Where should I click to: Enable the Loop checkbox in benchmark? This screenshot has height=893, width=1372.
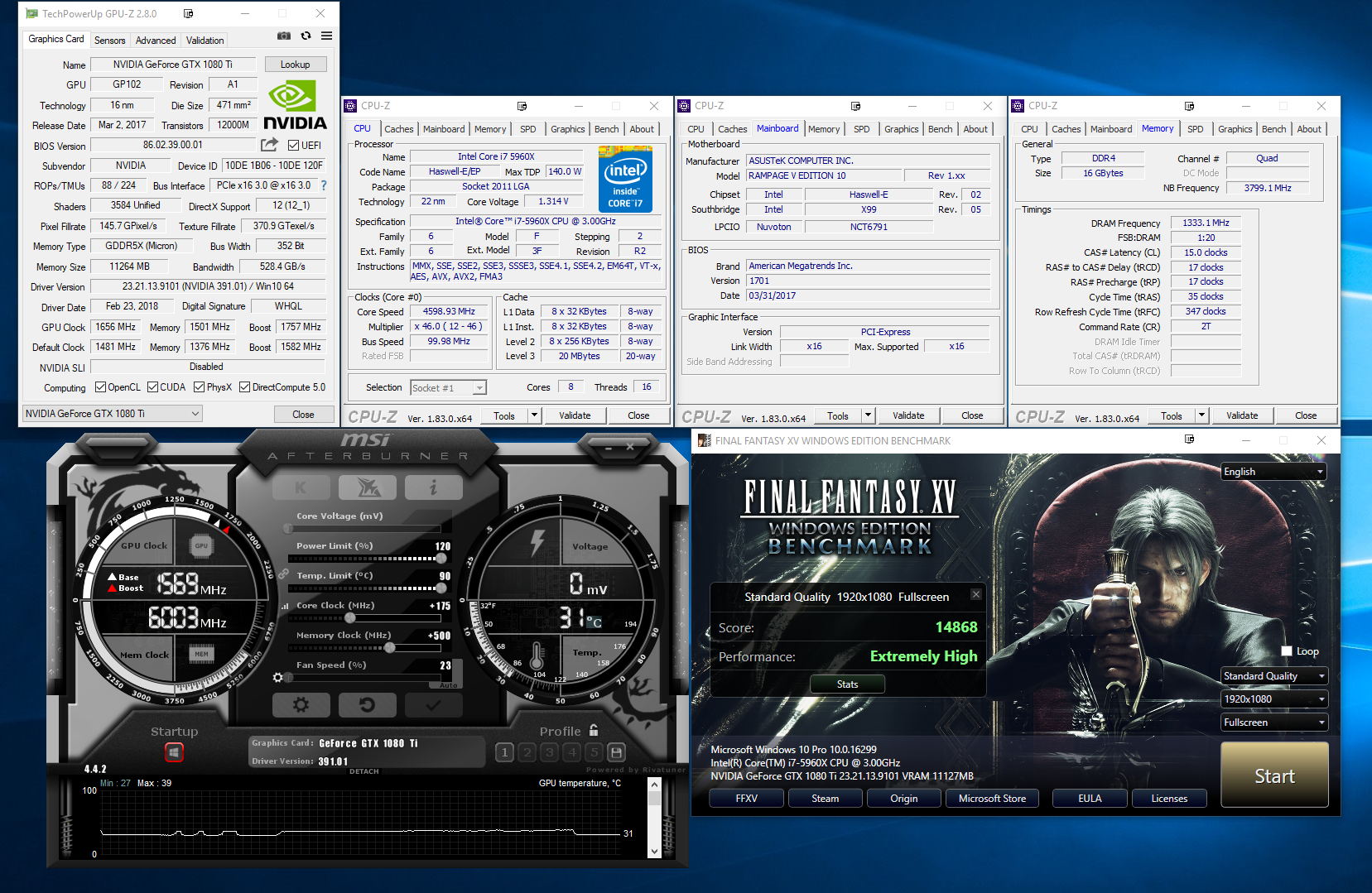click(1287, 651)
